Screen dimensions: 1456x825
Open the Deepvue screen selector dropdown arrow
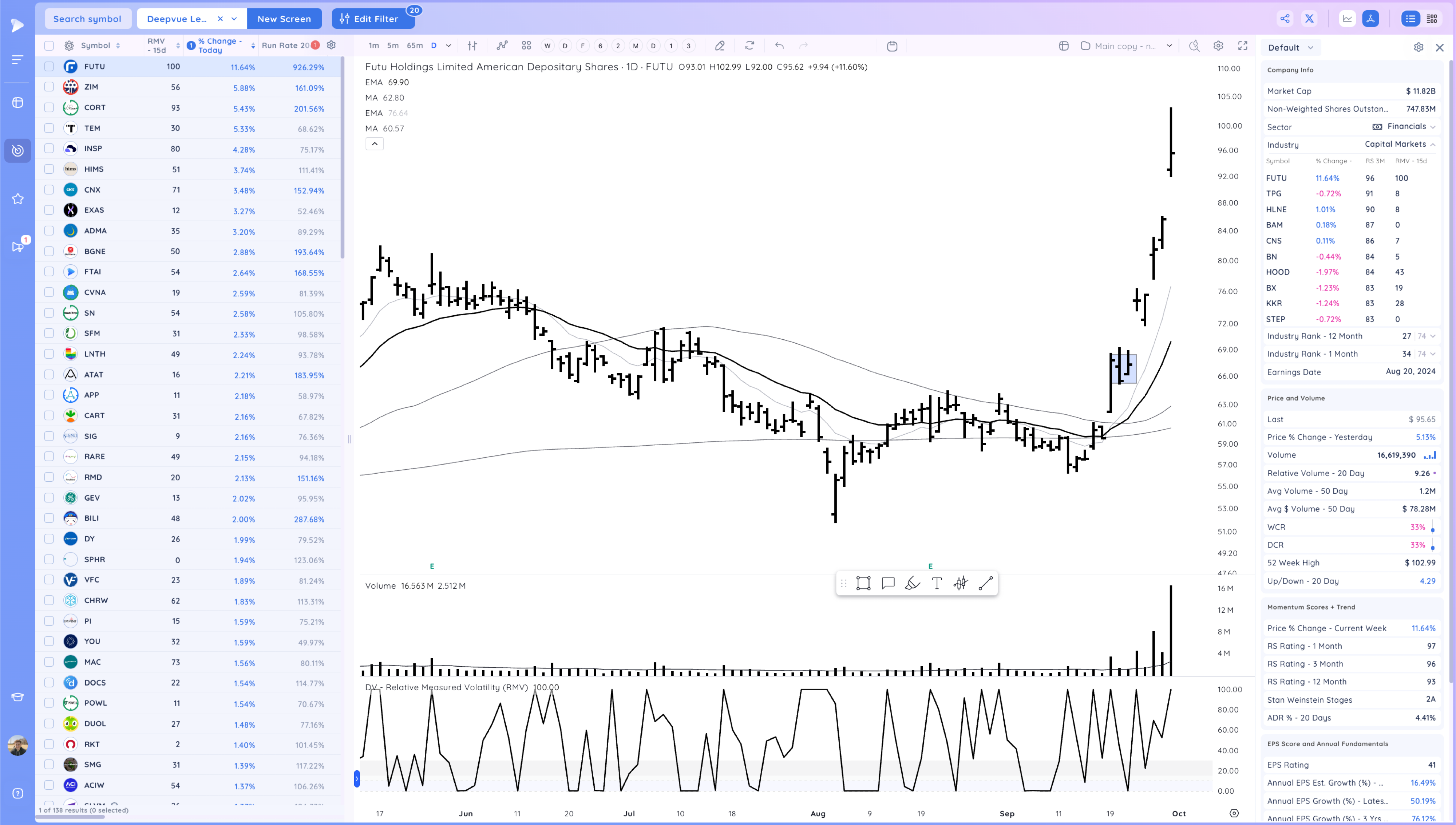point(234,19)
